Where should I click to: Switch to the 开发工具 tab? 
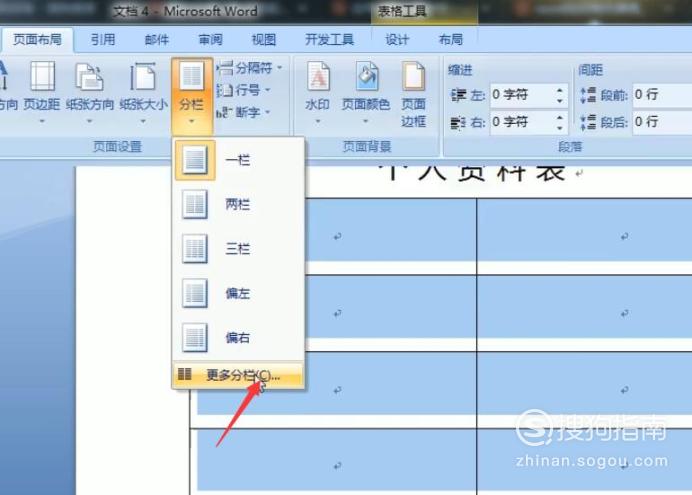(329, 40)
